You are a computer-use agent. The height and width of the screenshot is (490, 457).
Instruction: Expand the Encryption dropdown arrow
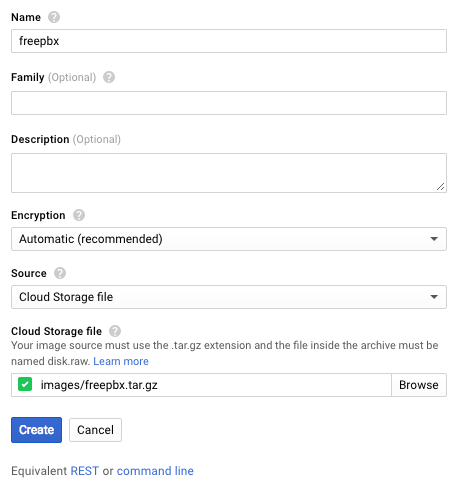[x=434, y=239]
